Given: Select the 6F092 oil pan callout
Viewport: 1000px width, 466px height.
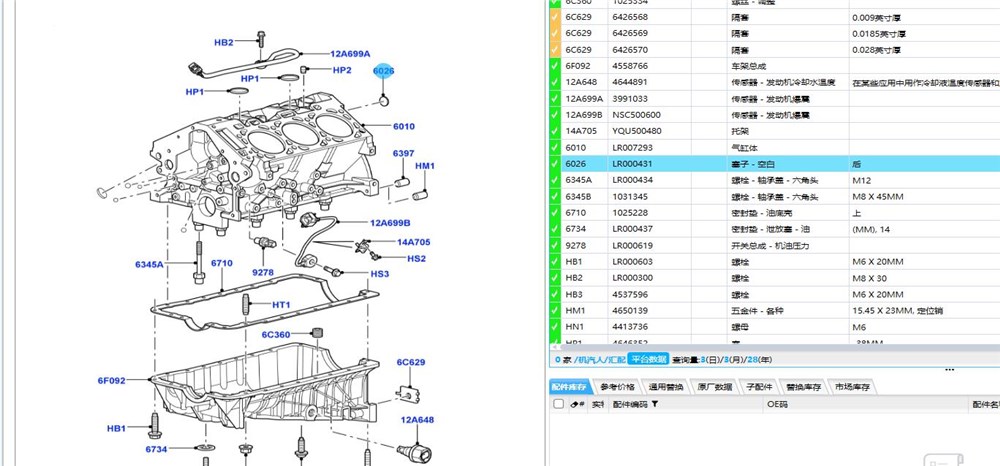Looking at the screenshot, I should 112,381.
